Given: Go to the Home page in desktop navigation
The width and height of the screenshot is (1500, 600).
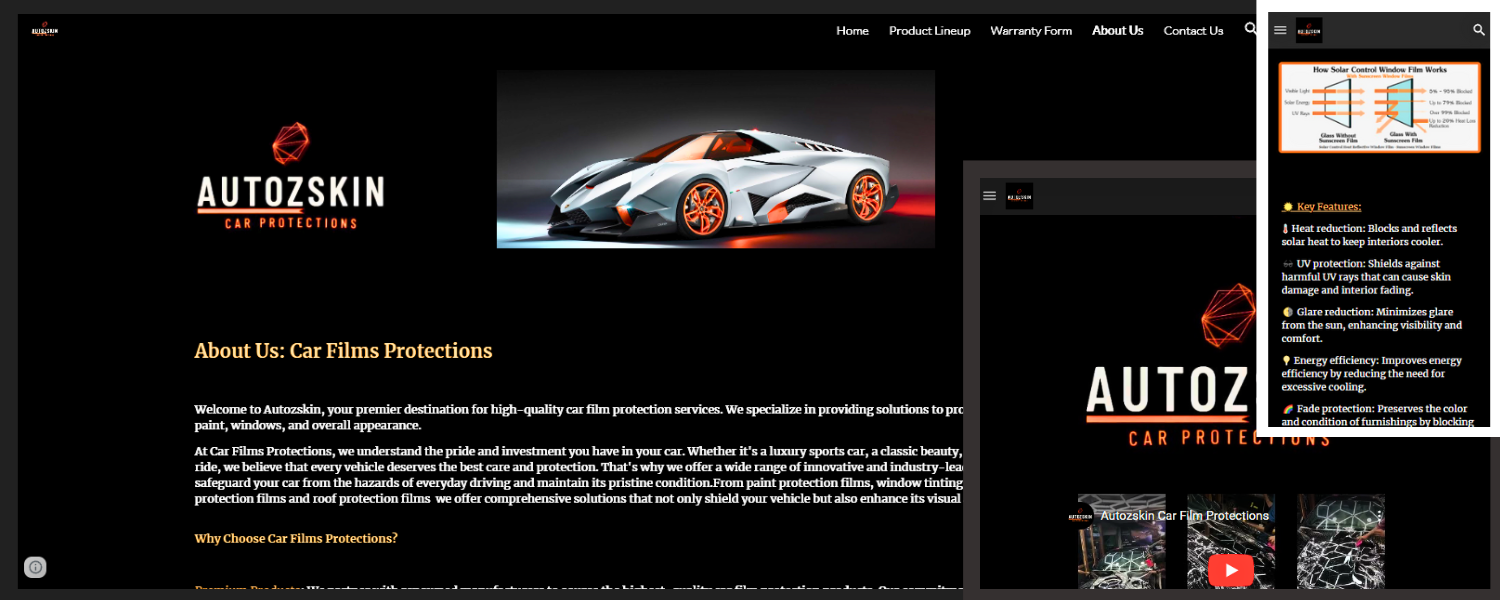Looking at the screenshot, I should click(852, 31).
